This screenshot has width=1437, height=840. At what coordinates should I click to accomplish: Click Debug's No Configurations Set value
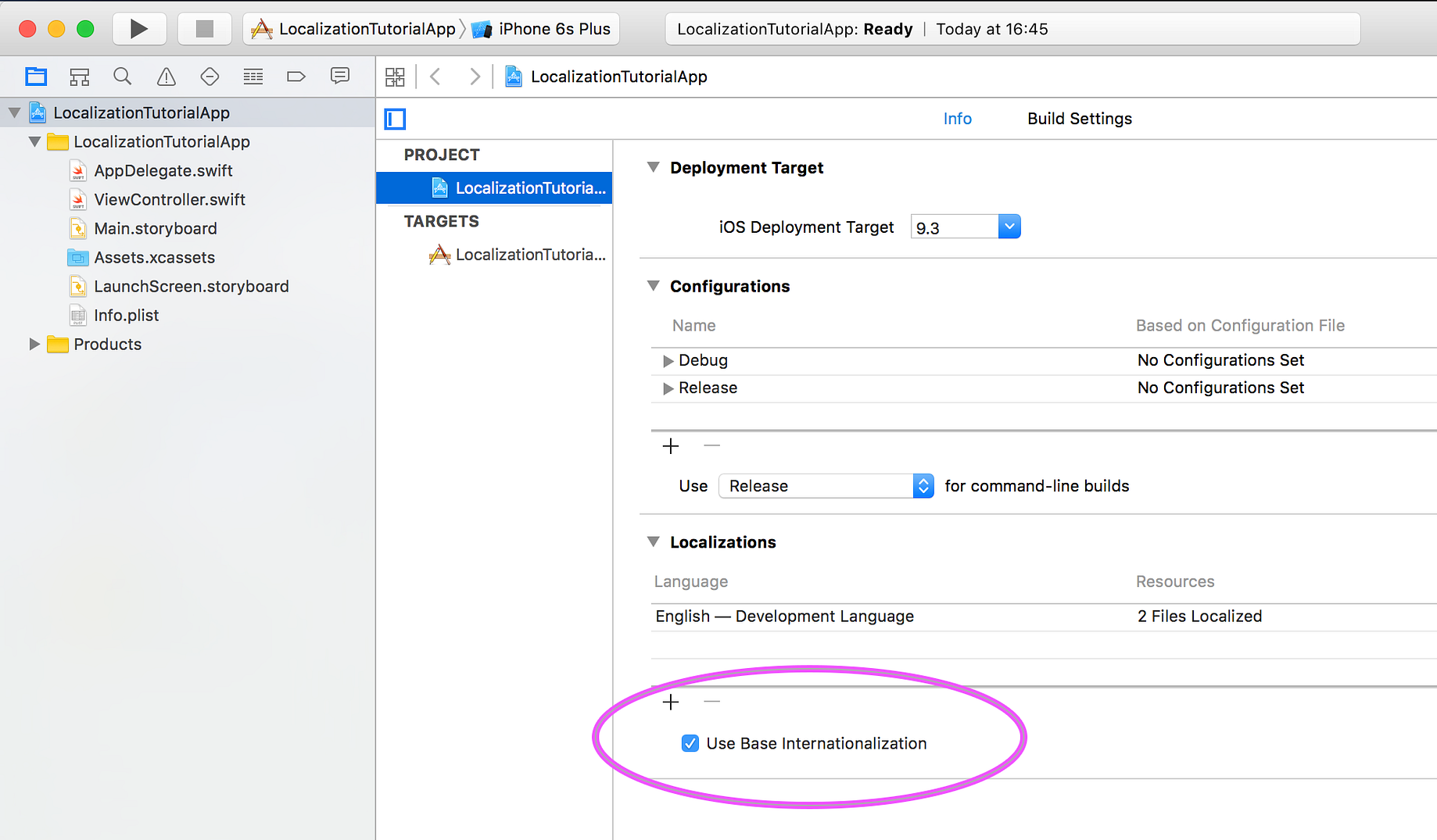pyautogui.click(x=1220, y=360)
